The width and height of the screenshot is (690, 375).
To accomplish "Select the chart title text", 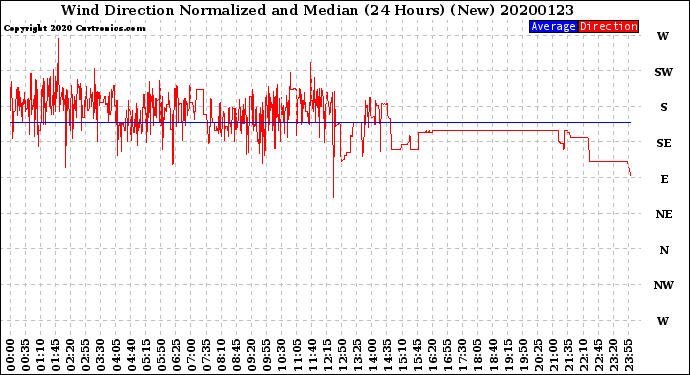I will (x=317, y=10).
